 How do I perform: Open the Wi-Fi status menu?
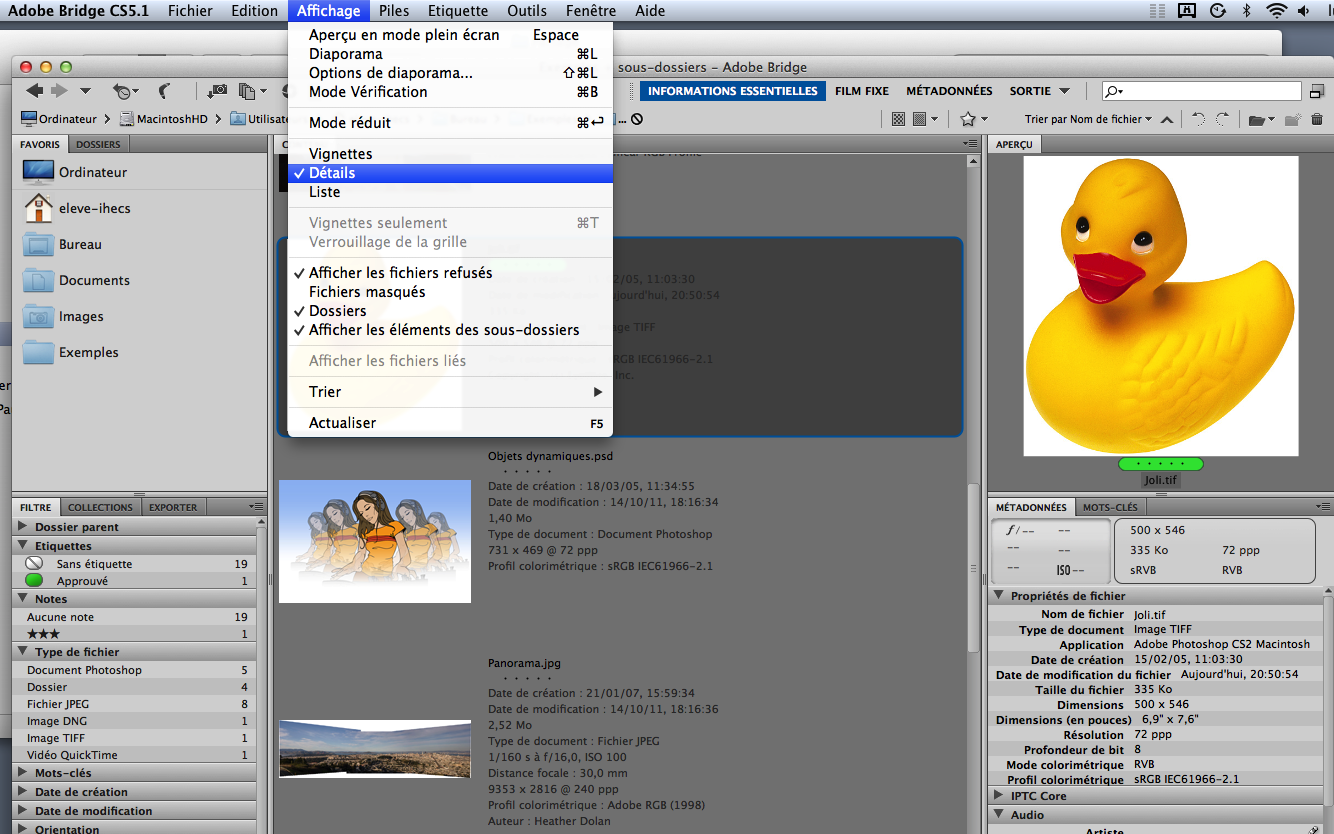pos(1276,11)
